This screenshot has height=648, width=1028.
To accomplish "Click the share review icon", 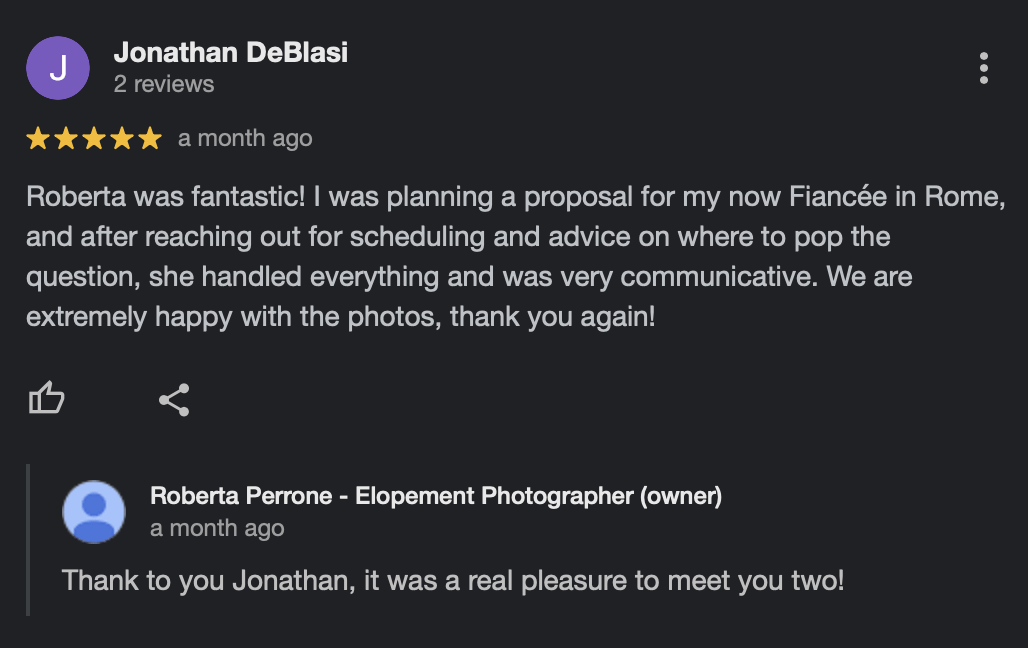I will pos(174,400).
